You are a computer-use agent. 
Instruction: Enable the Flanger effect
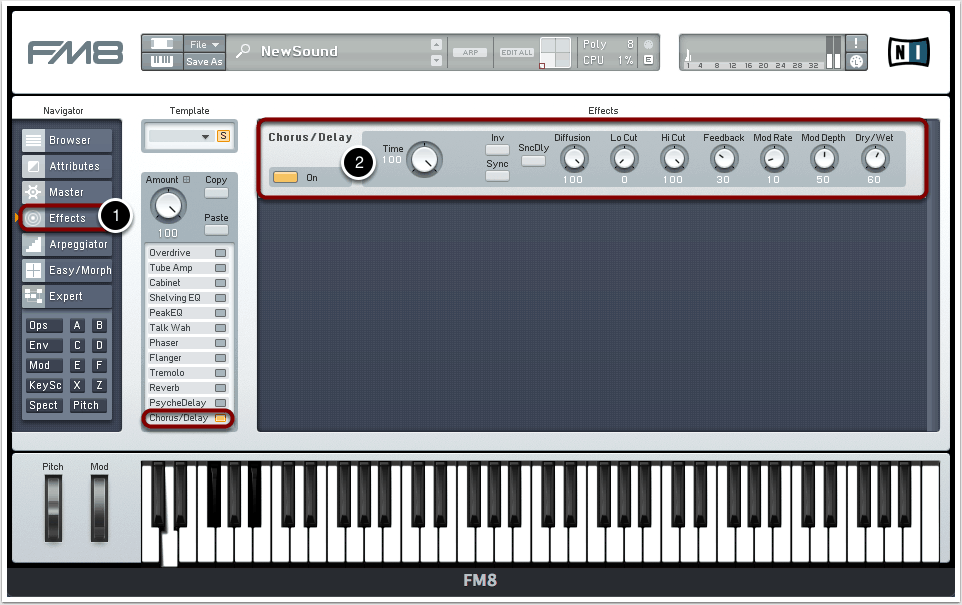tap(220, 358)
